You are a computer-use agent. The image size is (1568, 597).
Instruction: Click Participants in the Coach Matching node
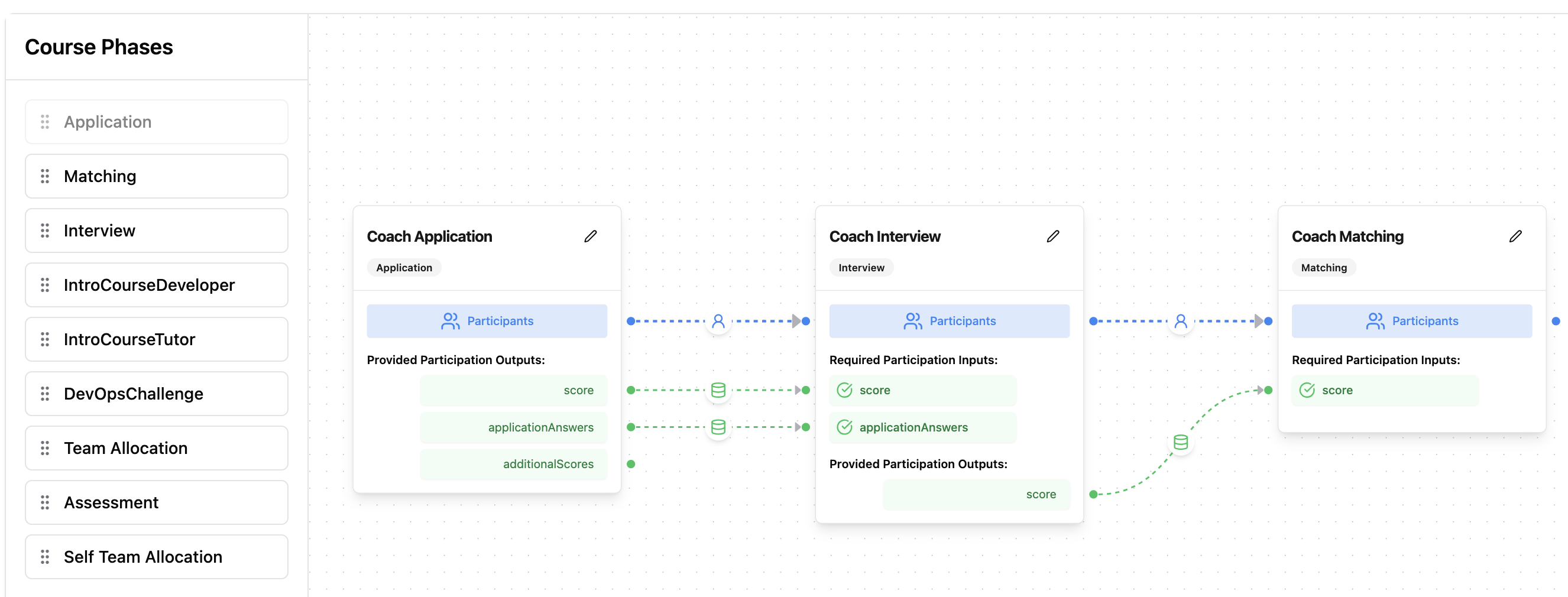point(1412,321)
